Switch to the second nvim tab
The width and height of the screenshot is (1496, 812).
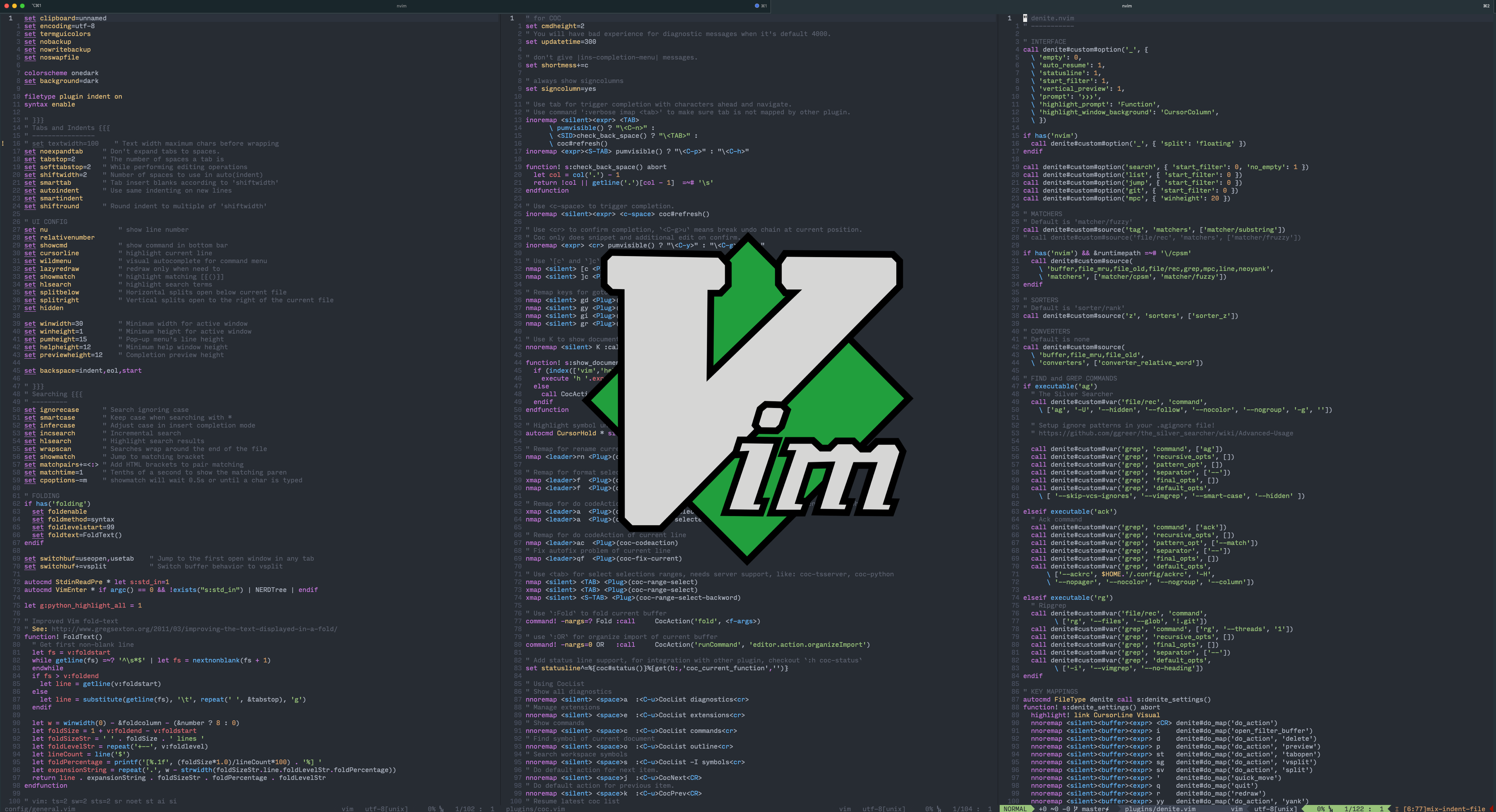[x=1127, y=6]
